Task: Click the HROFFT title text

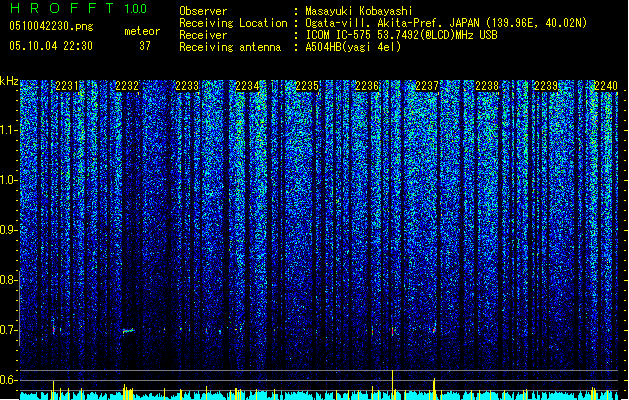Action: tap(62, 8)
